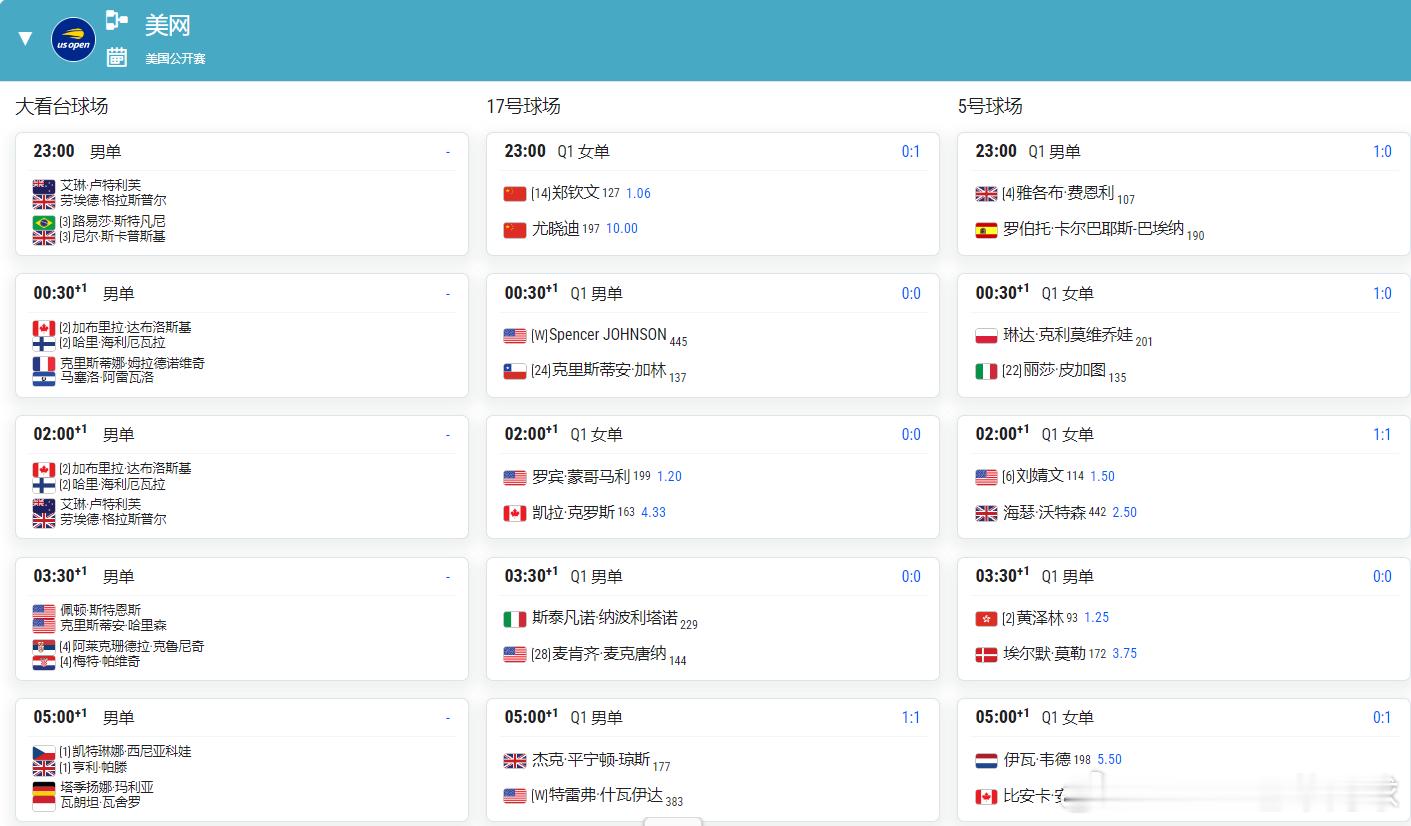Click UK flag beside 杰克·平宁顿·琼斯
Viewport: 1411px width, 826px height.
515,761
